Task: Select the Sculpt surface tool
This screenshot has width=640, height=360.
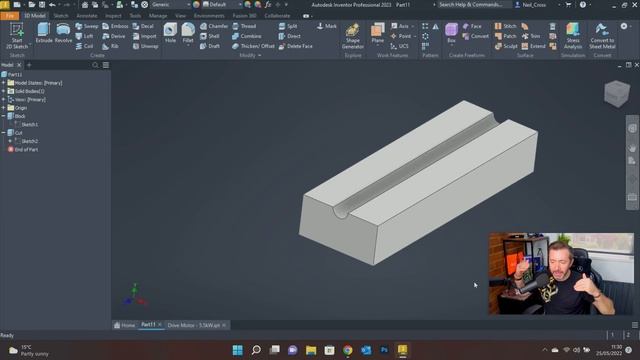Action: pos(506,46)
